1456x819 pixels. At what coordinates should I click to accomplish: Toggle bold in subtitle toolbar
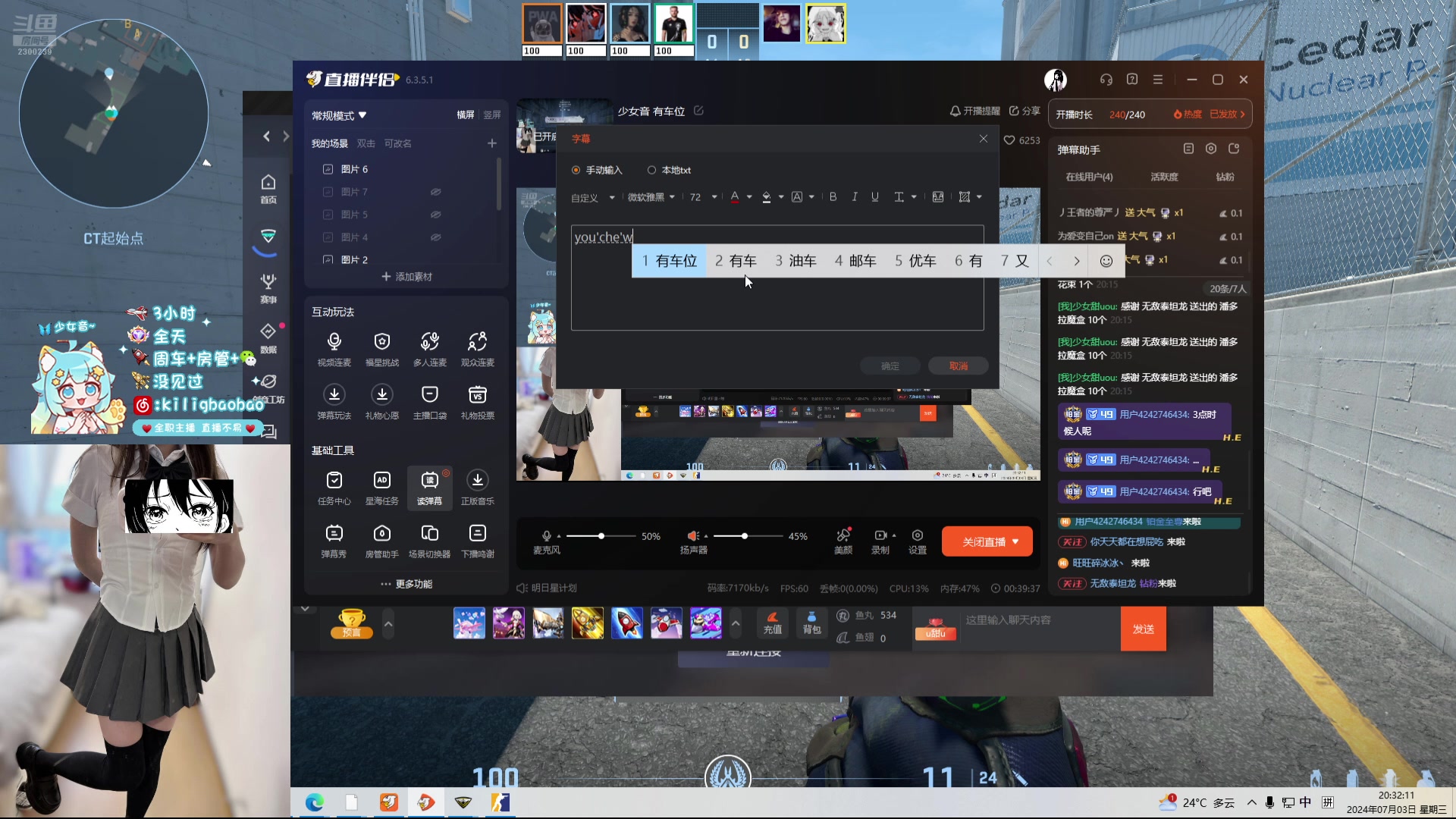(x=833, y=197)
